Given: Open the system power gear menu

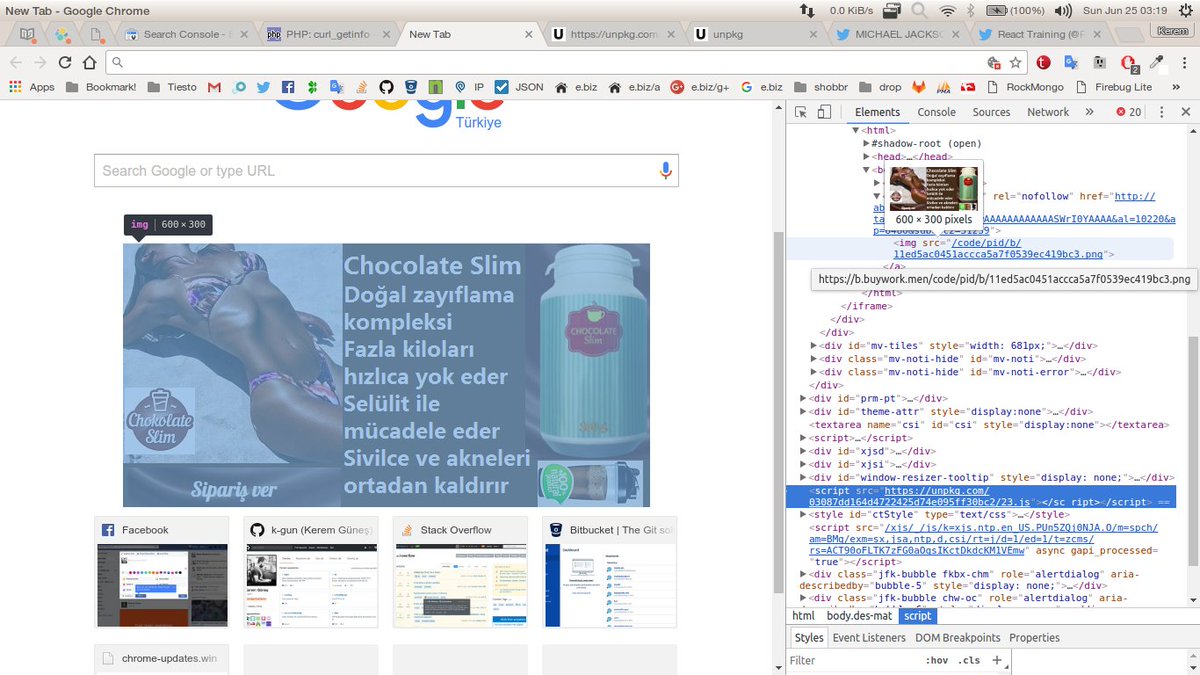Looking at the screenshot, I should click(1186, 11).
